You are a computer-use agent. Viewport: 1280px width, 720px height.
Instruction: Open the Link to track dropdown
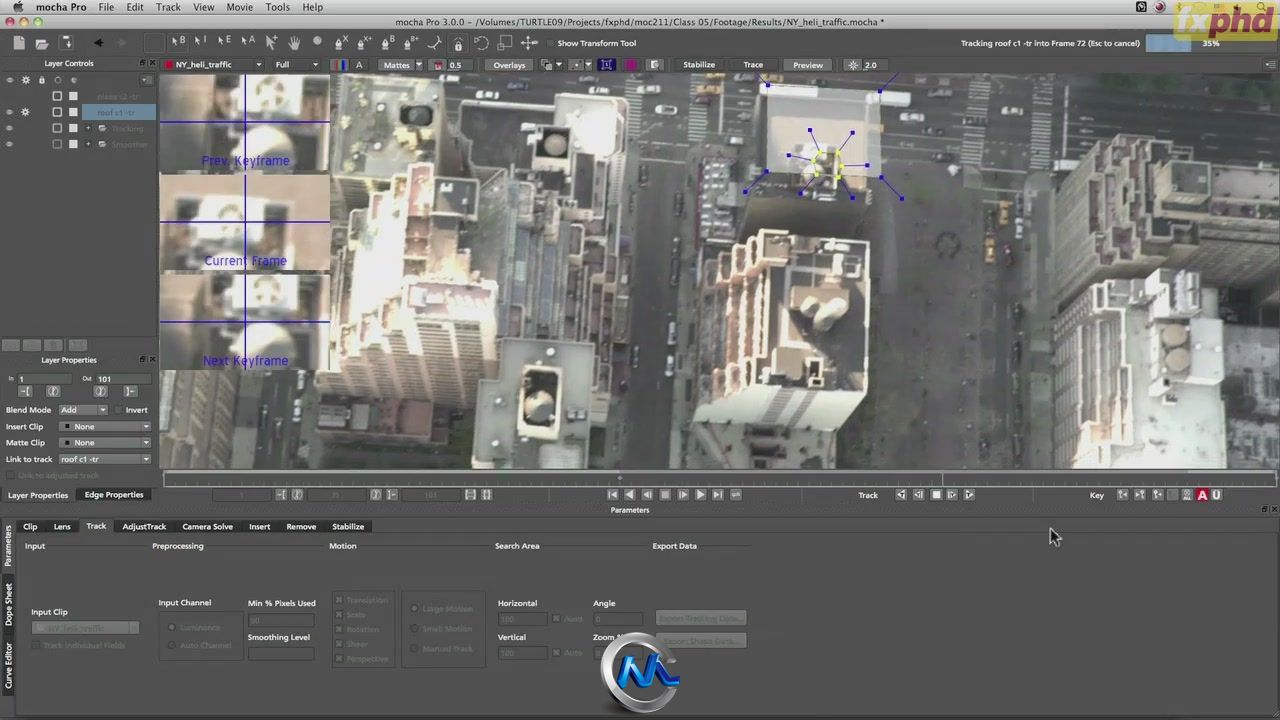[105, 460]
